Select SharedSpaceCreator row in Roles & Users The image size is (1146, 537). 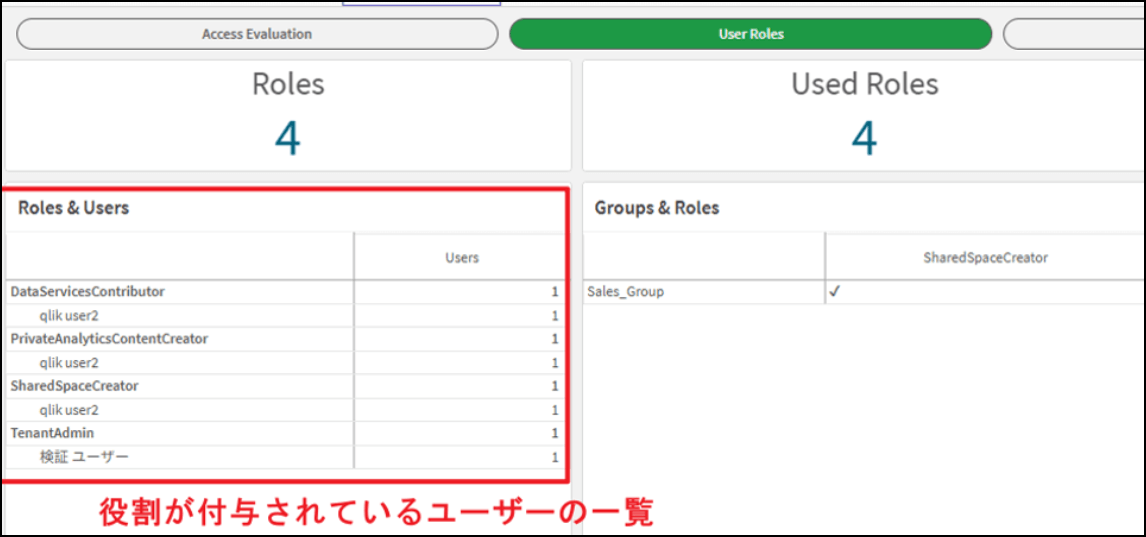click(74, 386)
